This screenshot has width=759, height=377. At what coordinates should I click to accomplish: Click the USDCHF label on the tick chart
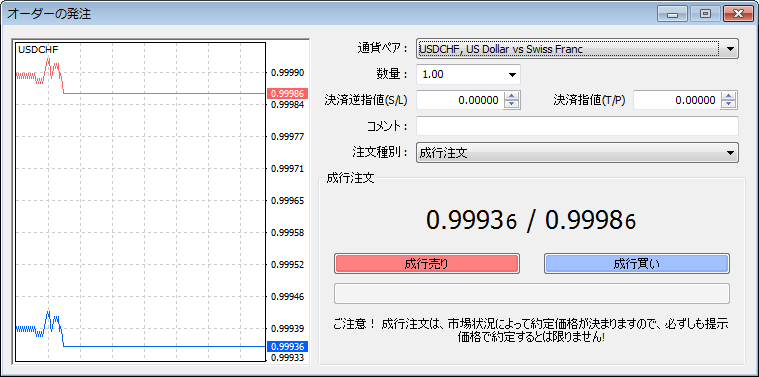pyautogui.click(x=38, y=48)
